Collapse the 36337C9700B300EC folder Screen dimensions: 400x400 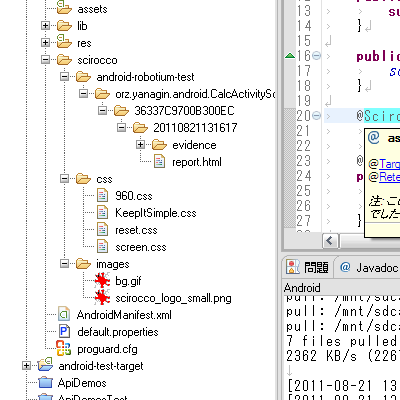pyautogui.click(x=102, y=111)
